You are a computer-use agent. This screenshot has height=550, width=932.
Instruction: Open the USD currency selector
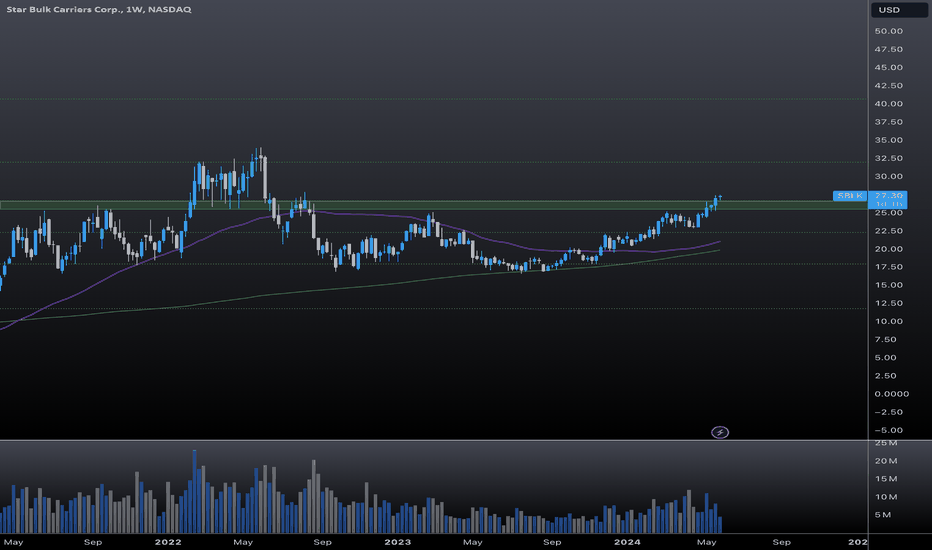point(899,10)
